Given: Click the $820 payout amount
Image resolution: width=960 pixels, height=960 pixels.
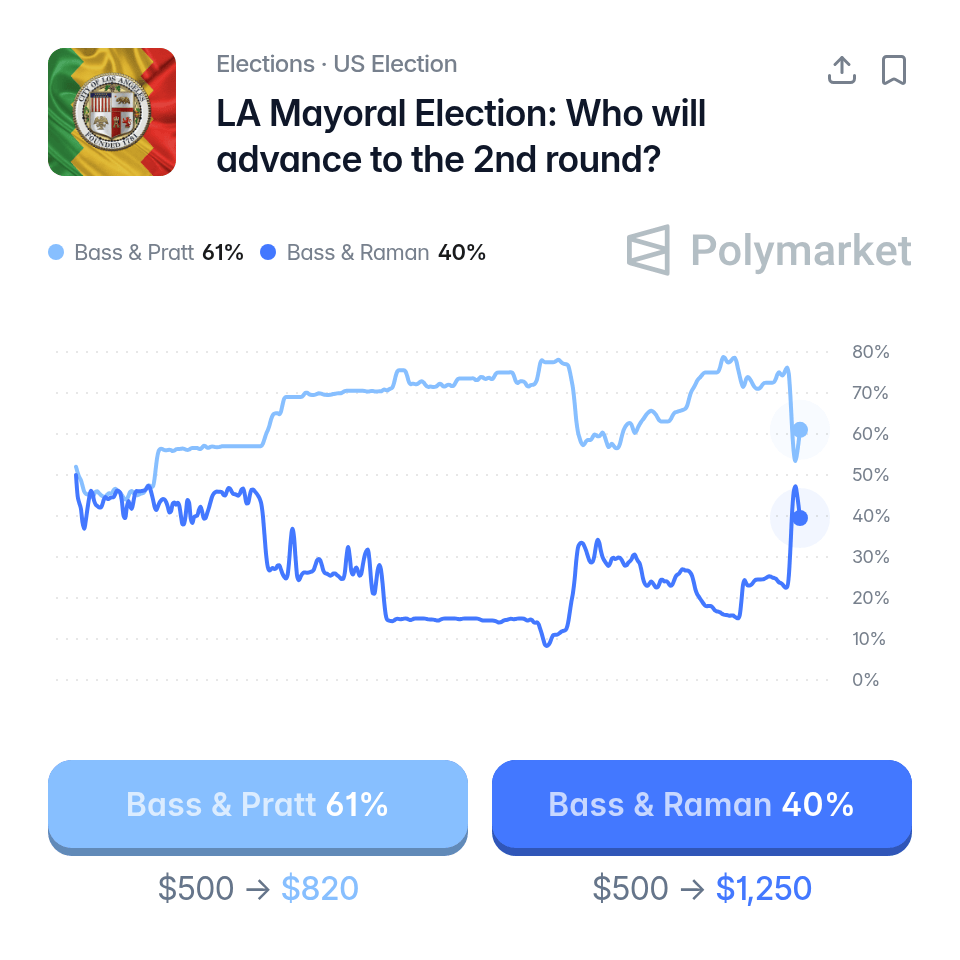Looking at the screenshot, I should click(320, 888).
